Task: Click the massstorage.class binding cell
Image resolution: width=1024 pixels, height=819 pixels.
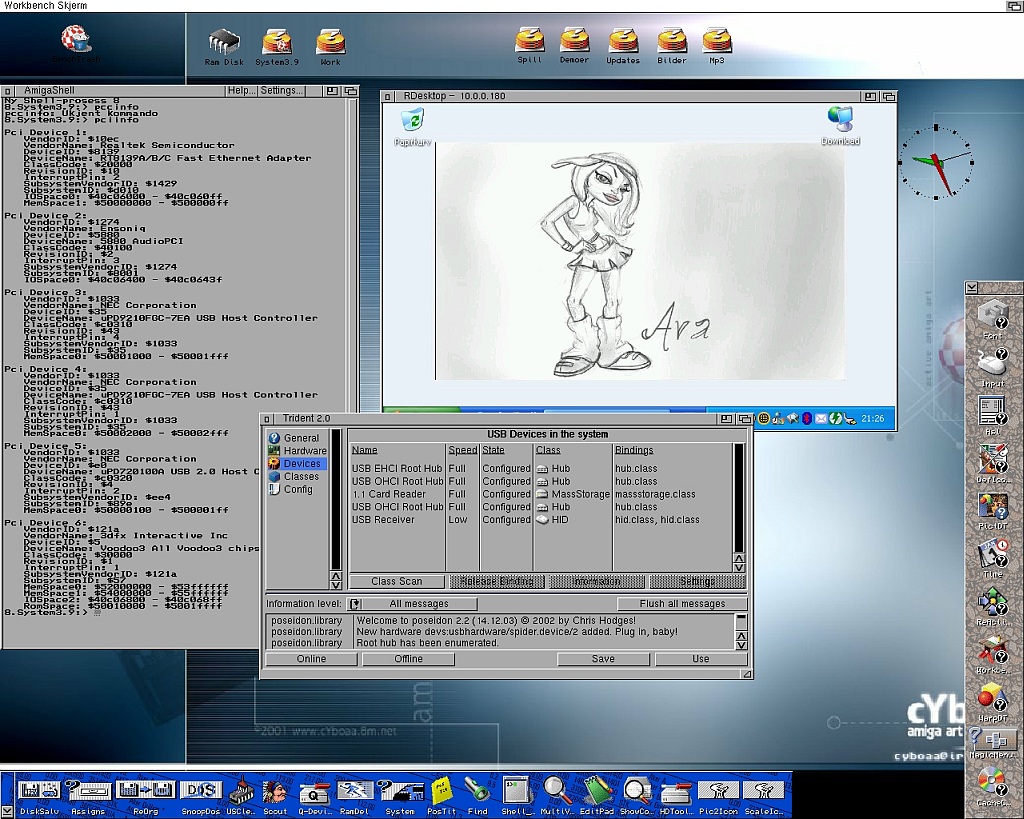Action: (655, 494)
